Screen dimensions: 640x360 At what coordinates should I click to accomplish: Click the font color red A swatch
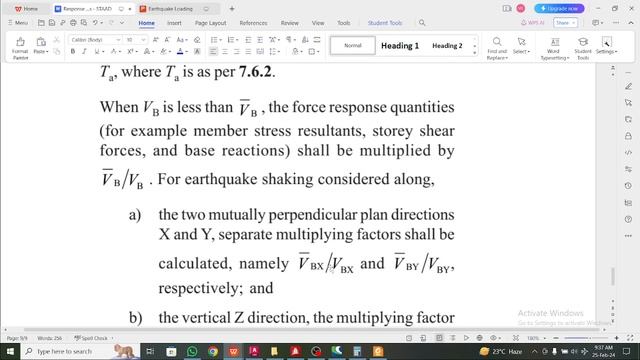180,51
